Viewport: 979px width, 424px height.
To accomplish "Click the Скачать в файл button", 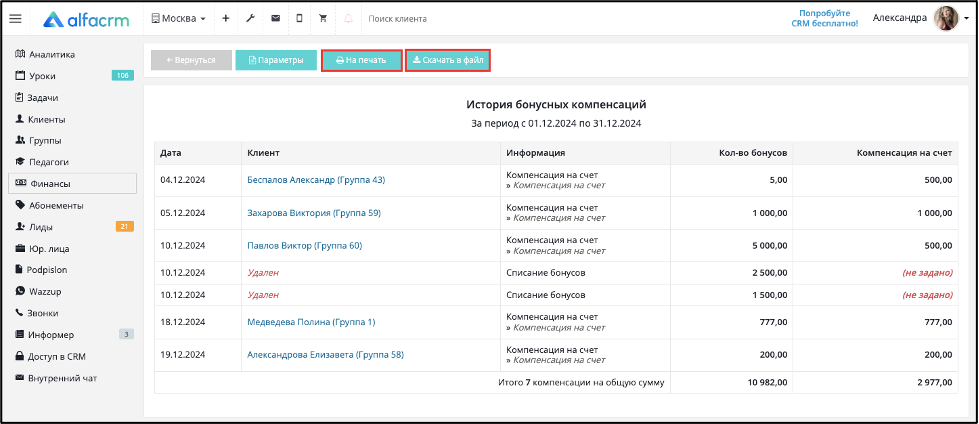I will [448, 61].
